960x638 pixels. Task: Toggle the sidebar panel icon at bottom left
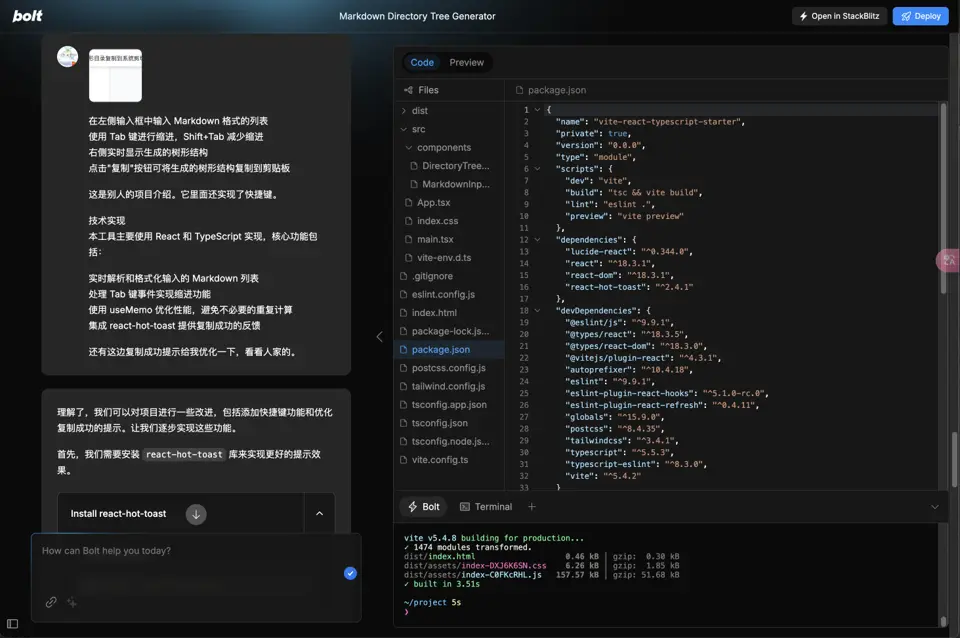[x=12, y=624]
